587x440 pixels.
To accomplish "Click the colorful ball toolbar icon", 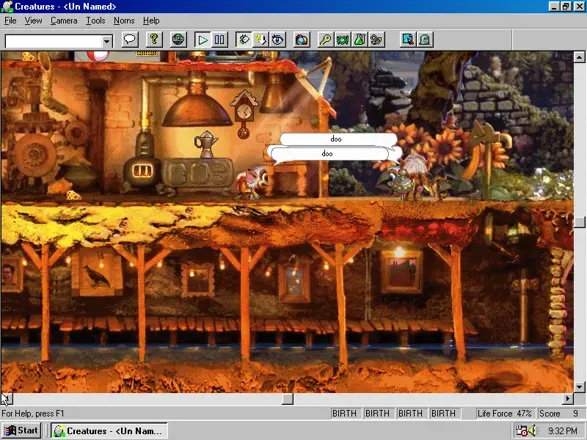I will coord(302,39).
